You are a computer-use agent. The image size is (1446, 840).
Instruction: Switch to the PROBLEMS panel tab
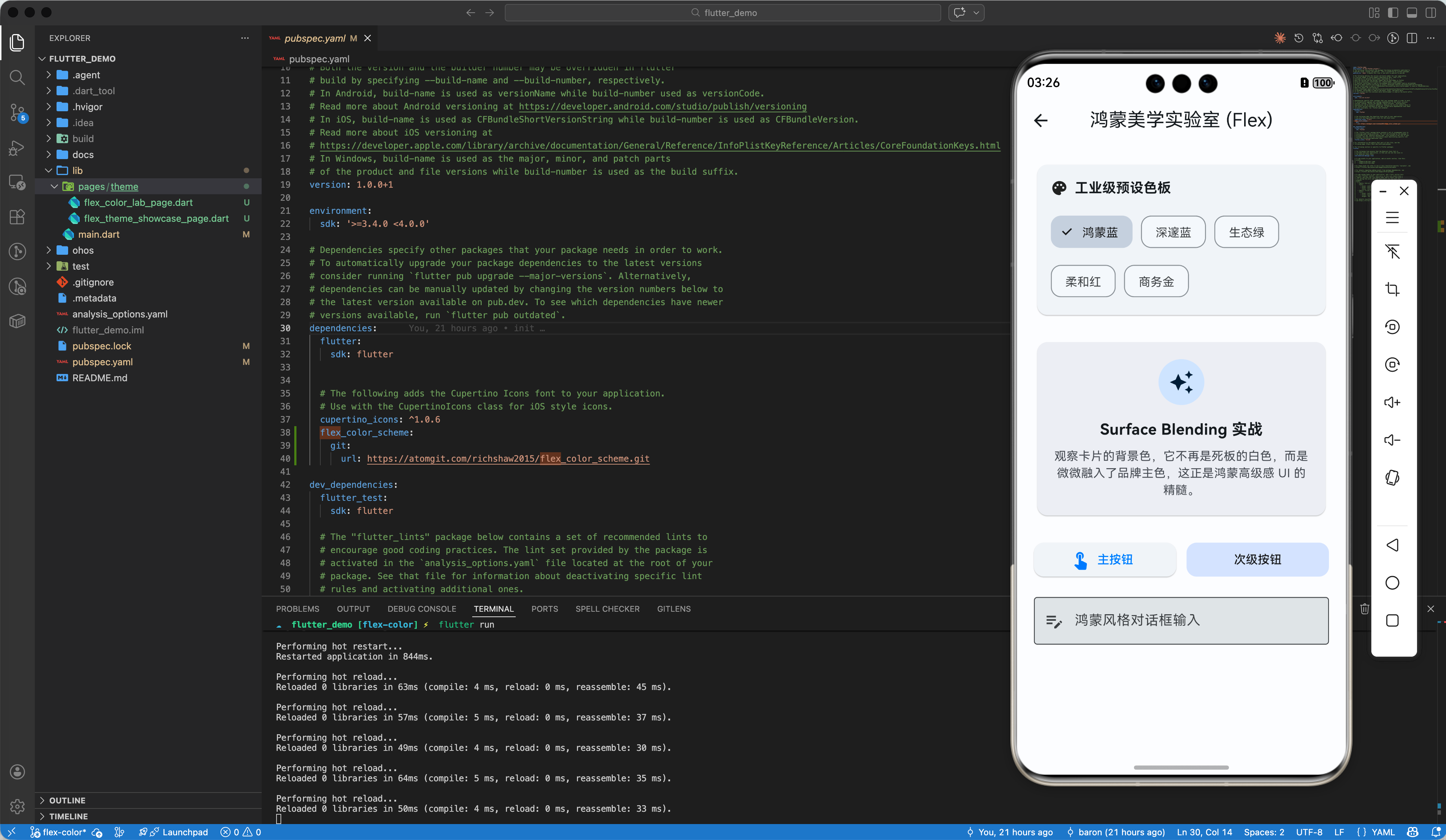tap(297, 609)
